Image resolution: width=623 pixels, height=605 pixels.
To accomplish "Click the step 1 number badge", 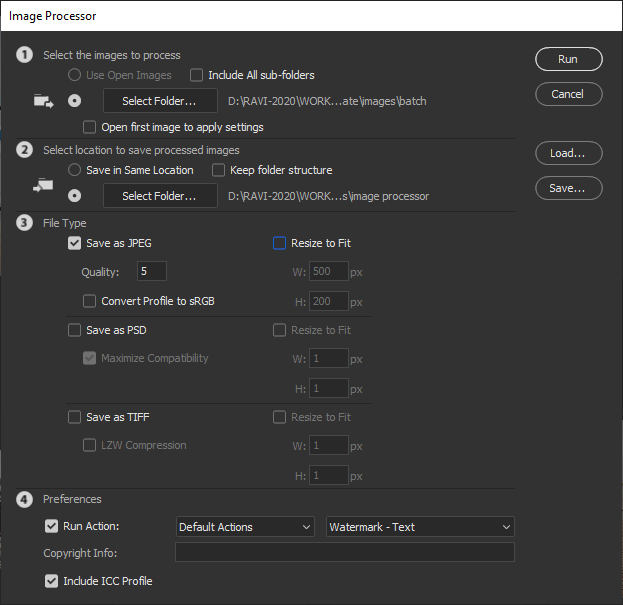I will click(x=24, y=55).
